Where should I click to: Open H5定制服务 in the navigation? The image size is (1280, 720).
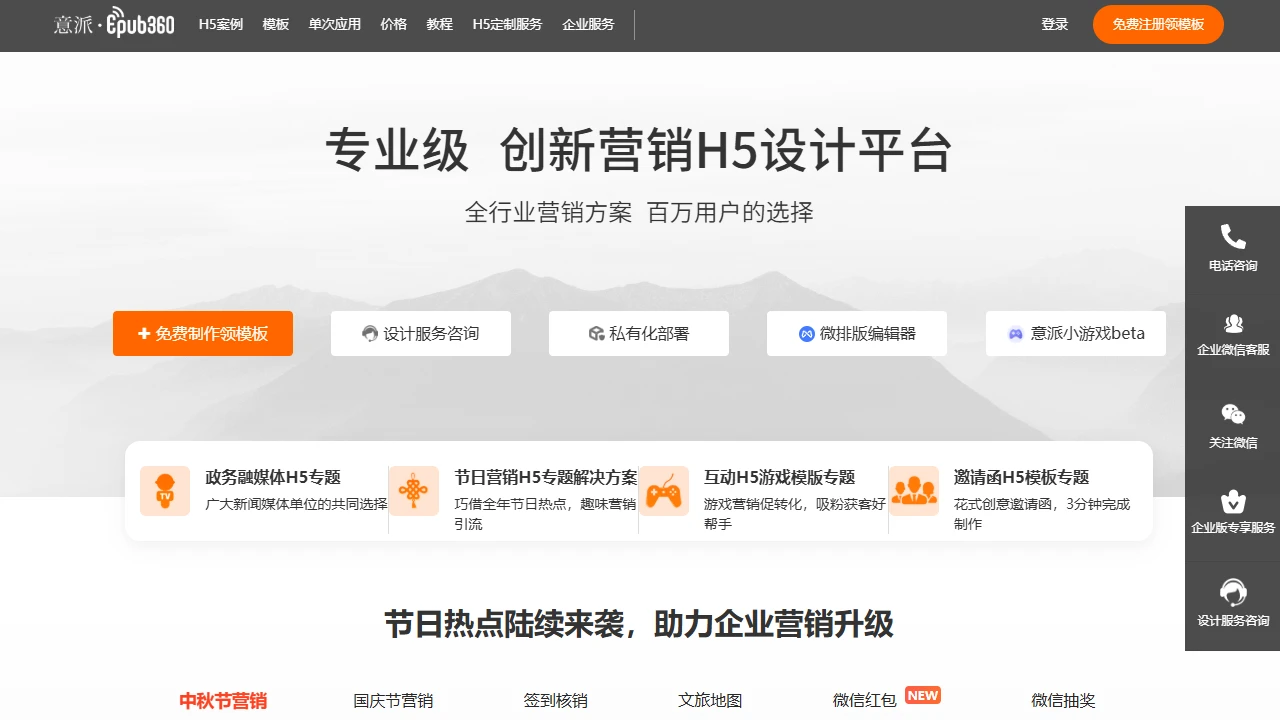(x=507, y=25)
